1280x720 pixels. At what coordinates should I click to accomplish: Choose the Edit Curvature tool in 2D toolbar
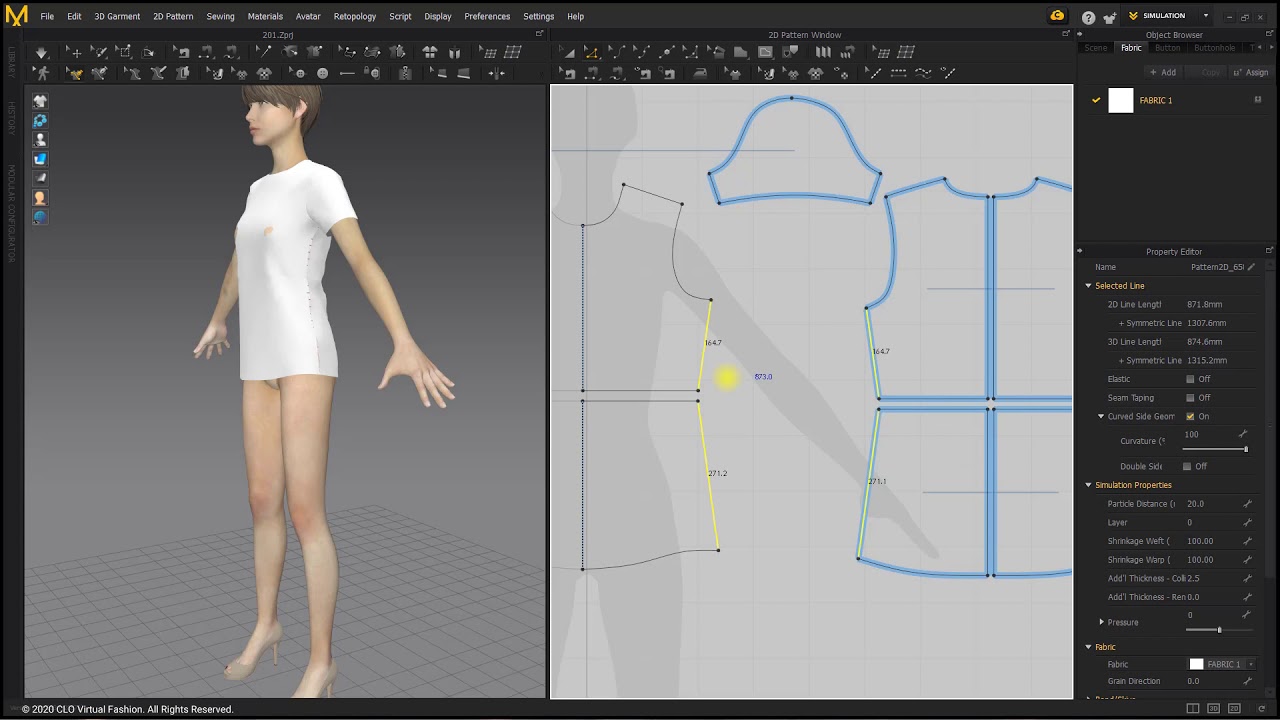coord(616,52)
